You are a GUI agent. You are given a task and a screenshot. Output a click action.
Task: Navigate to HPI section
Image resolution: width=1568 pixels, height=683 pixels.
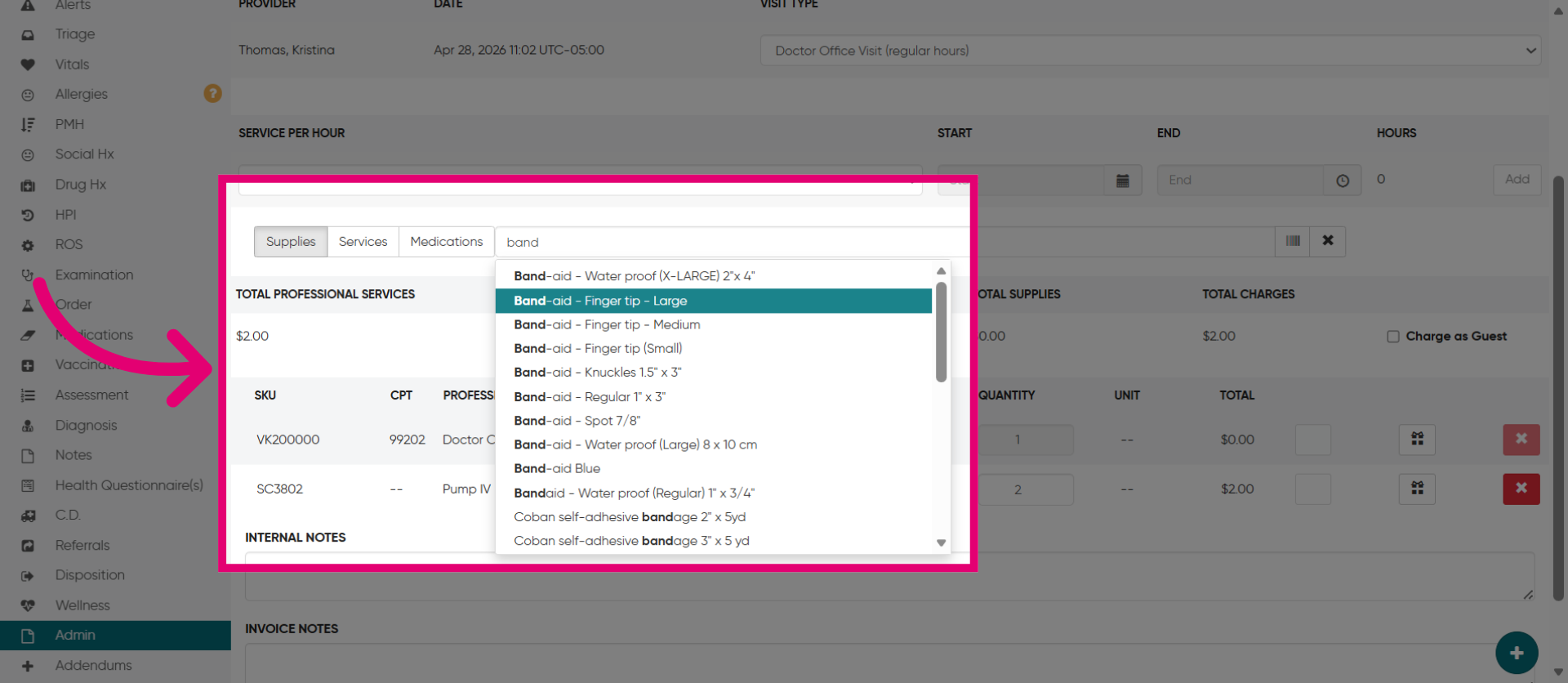click(65, 215)
